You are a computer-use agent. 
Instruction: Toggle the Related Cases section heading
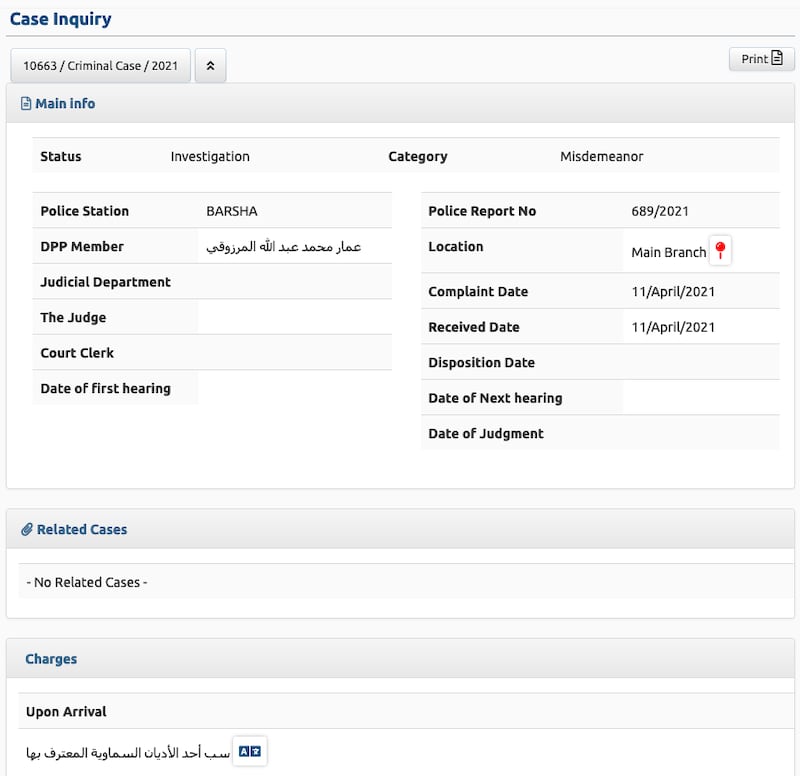(x=82, y=530)
